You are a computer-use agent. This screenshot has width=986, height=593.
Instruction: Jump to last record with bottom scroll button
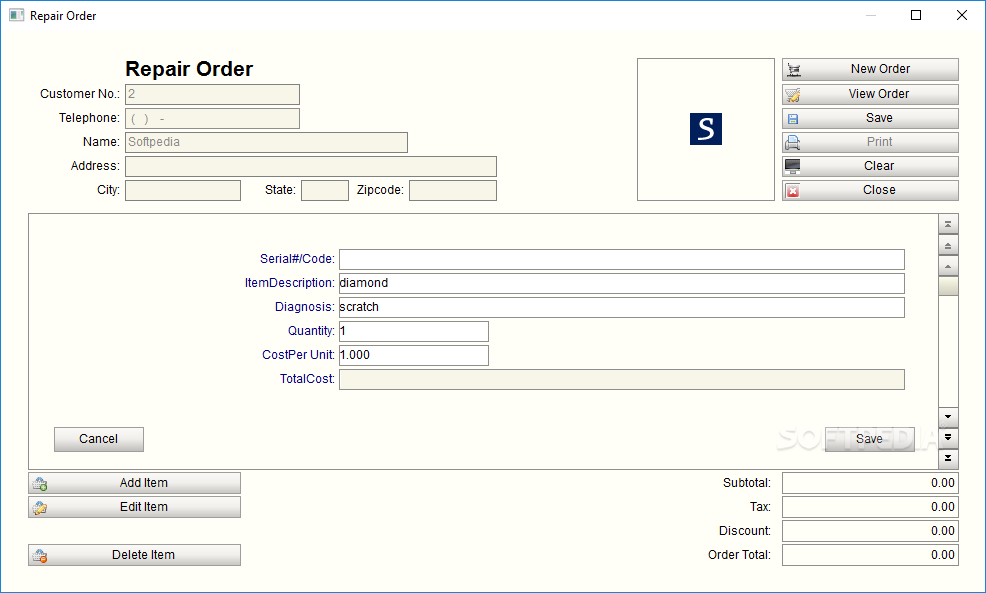tap(948, 458)
